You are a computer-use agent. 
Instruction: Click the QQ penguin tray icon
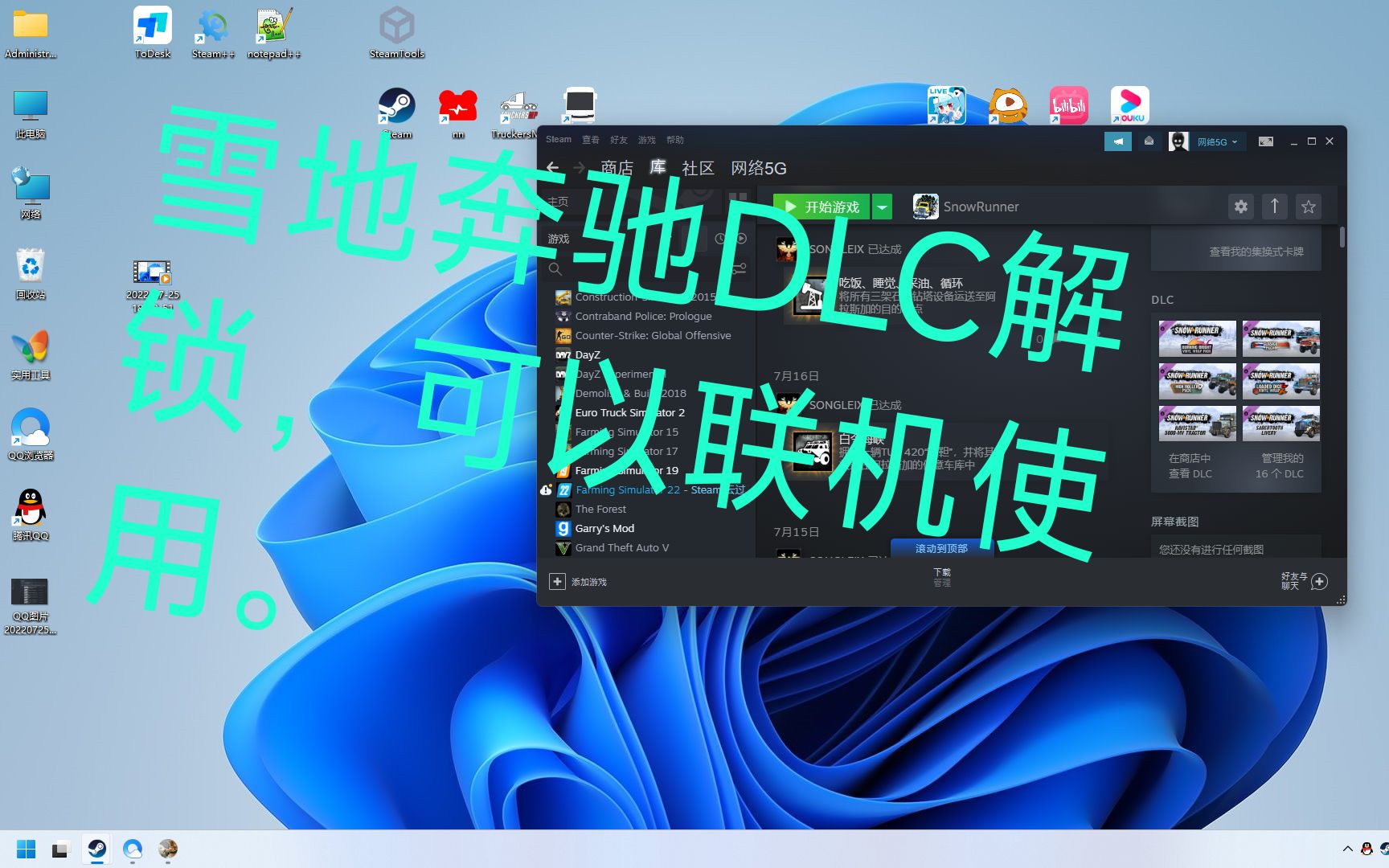1366,850
